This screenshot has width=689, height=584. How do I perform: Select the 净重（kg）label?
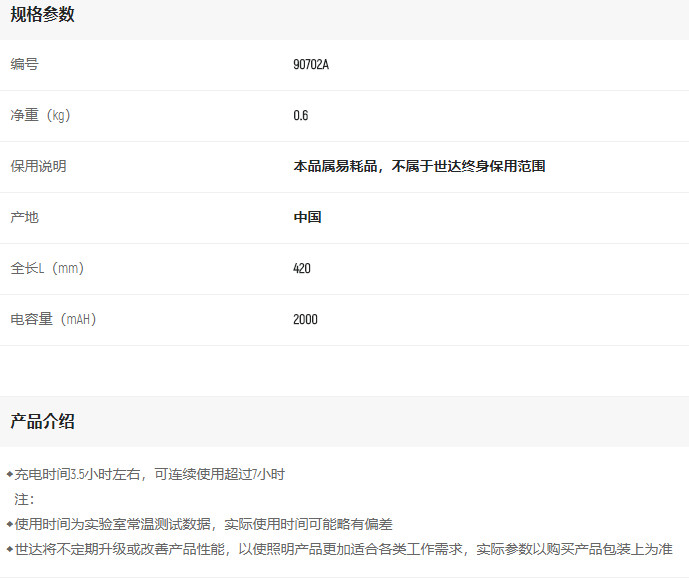pos(40,116)
